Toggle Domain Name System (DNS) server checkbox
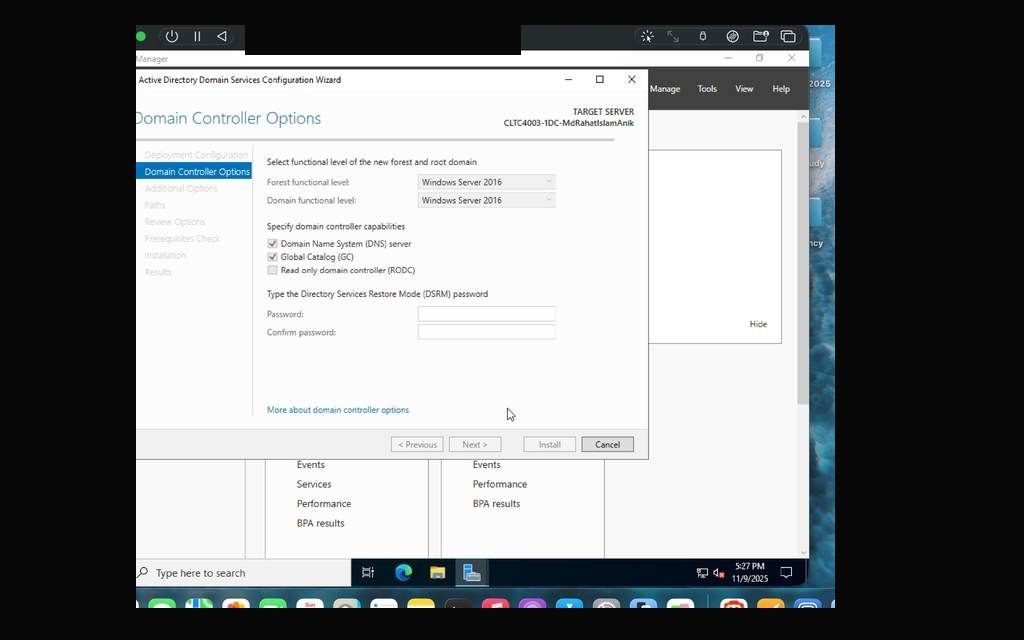The image size is (1024, 640). [272, 244]
